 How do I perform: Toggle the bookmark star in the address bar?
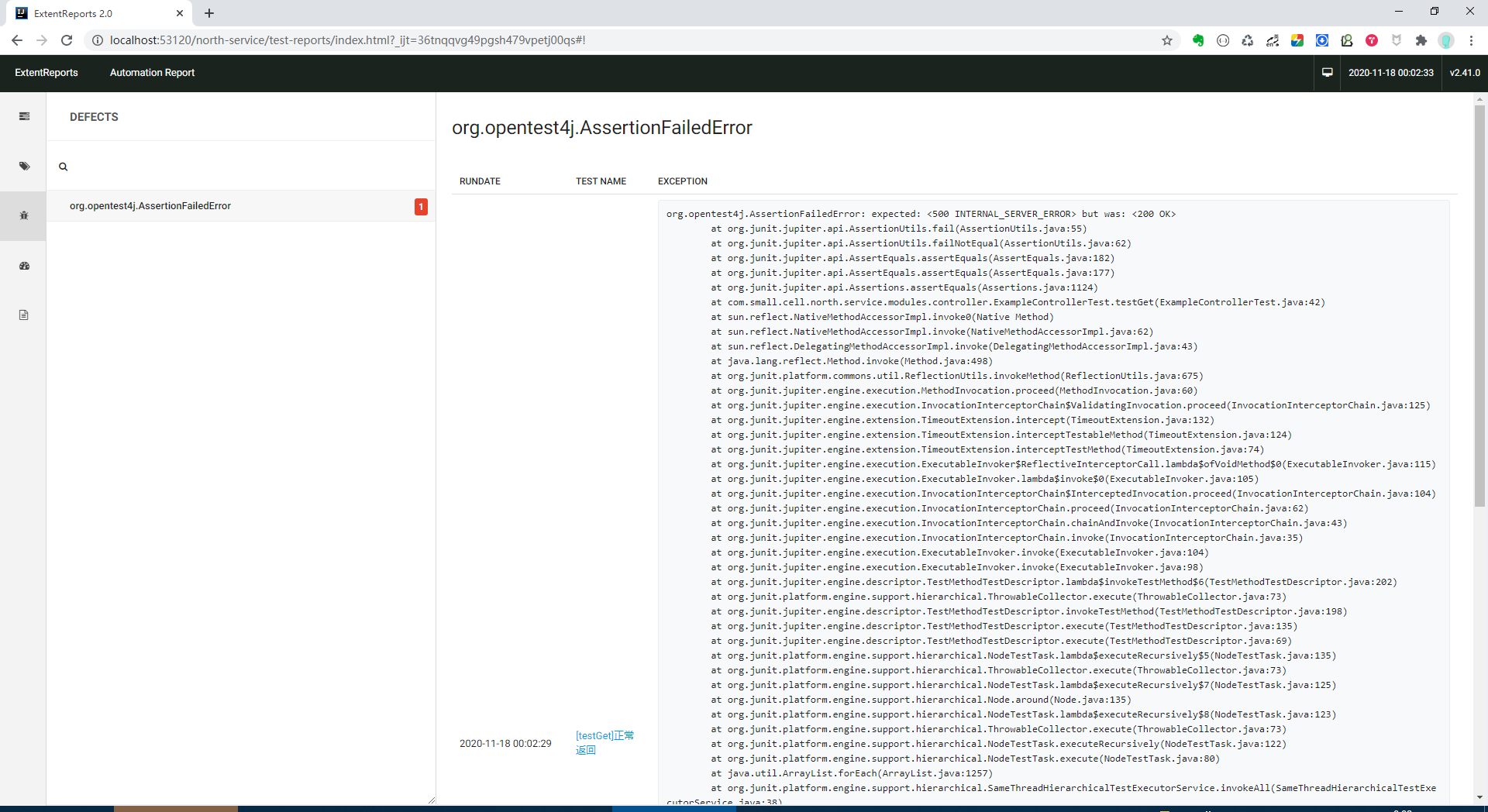point(1167,40)
